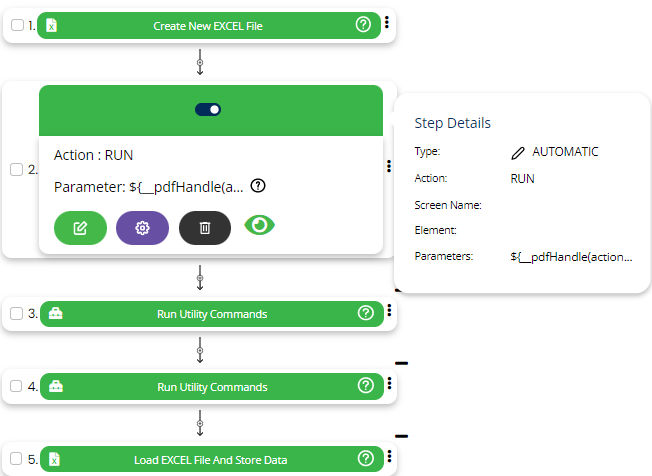The image size is (652, 476).
Task: Check the checkbox for step 1
Action: click(17, 26)
